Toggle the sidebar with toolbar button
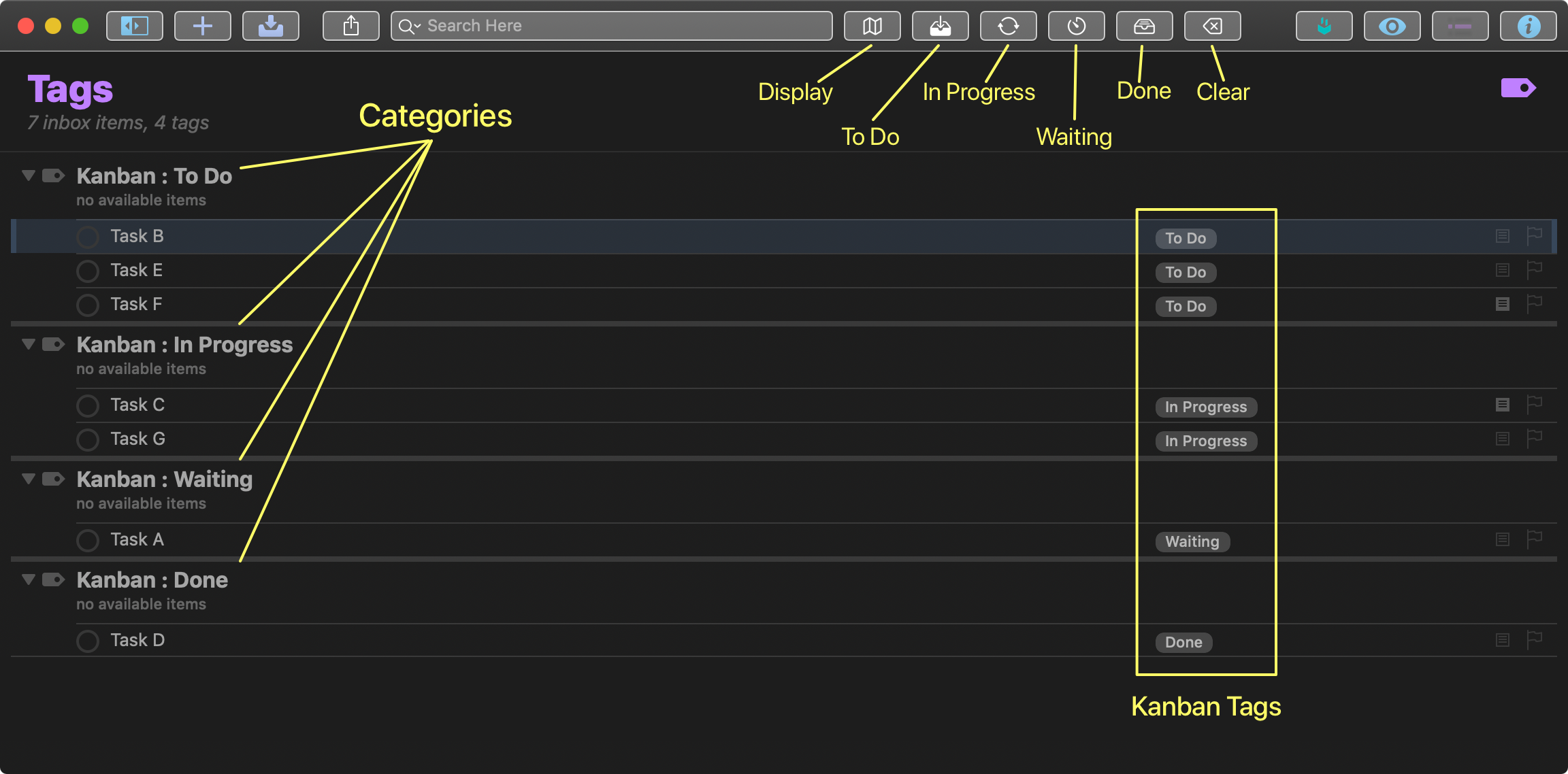 (x=135, y=27)
